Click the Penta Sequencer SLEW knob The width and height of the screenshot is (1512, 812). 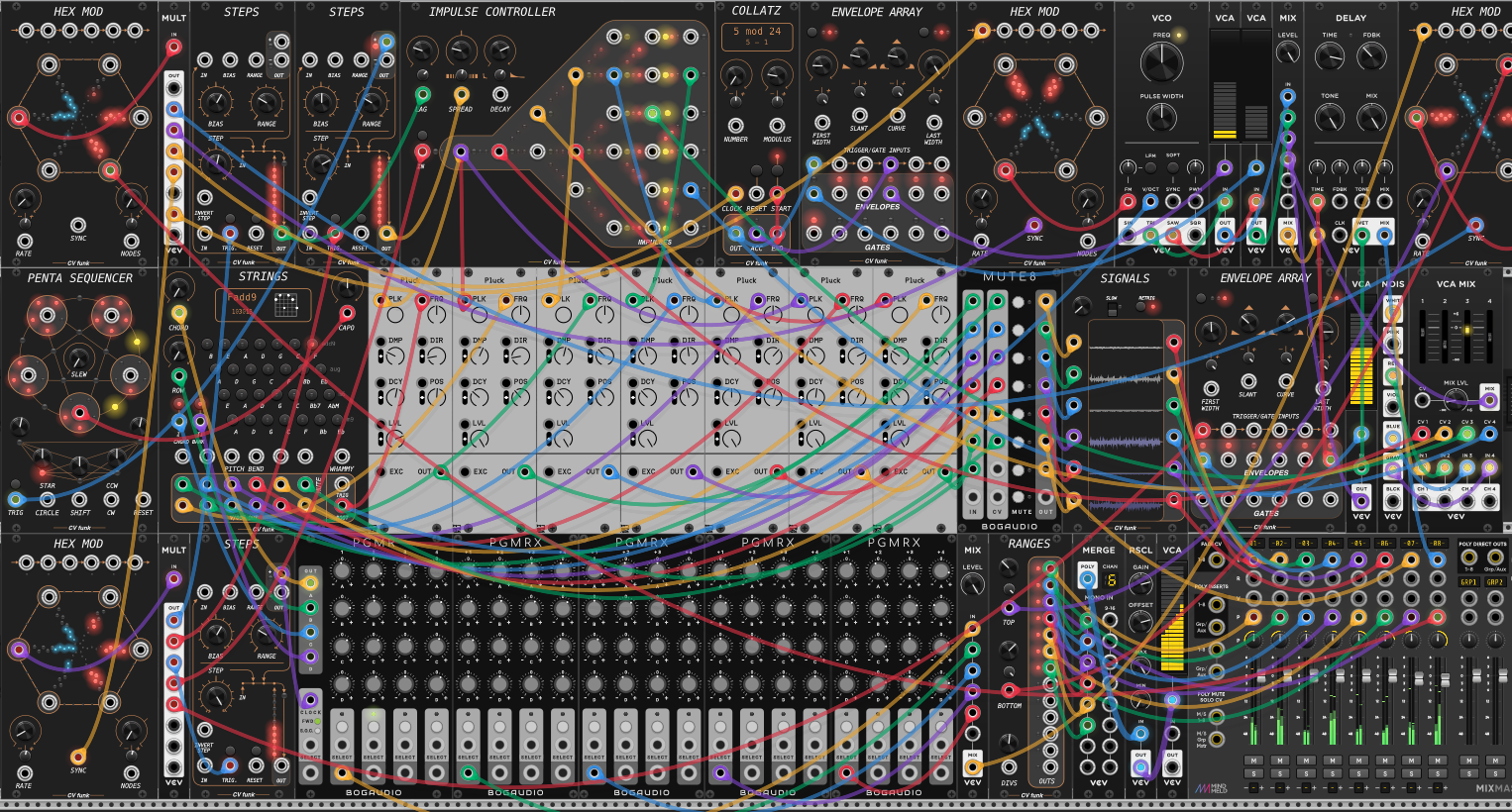coord(79,358)
